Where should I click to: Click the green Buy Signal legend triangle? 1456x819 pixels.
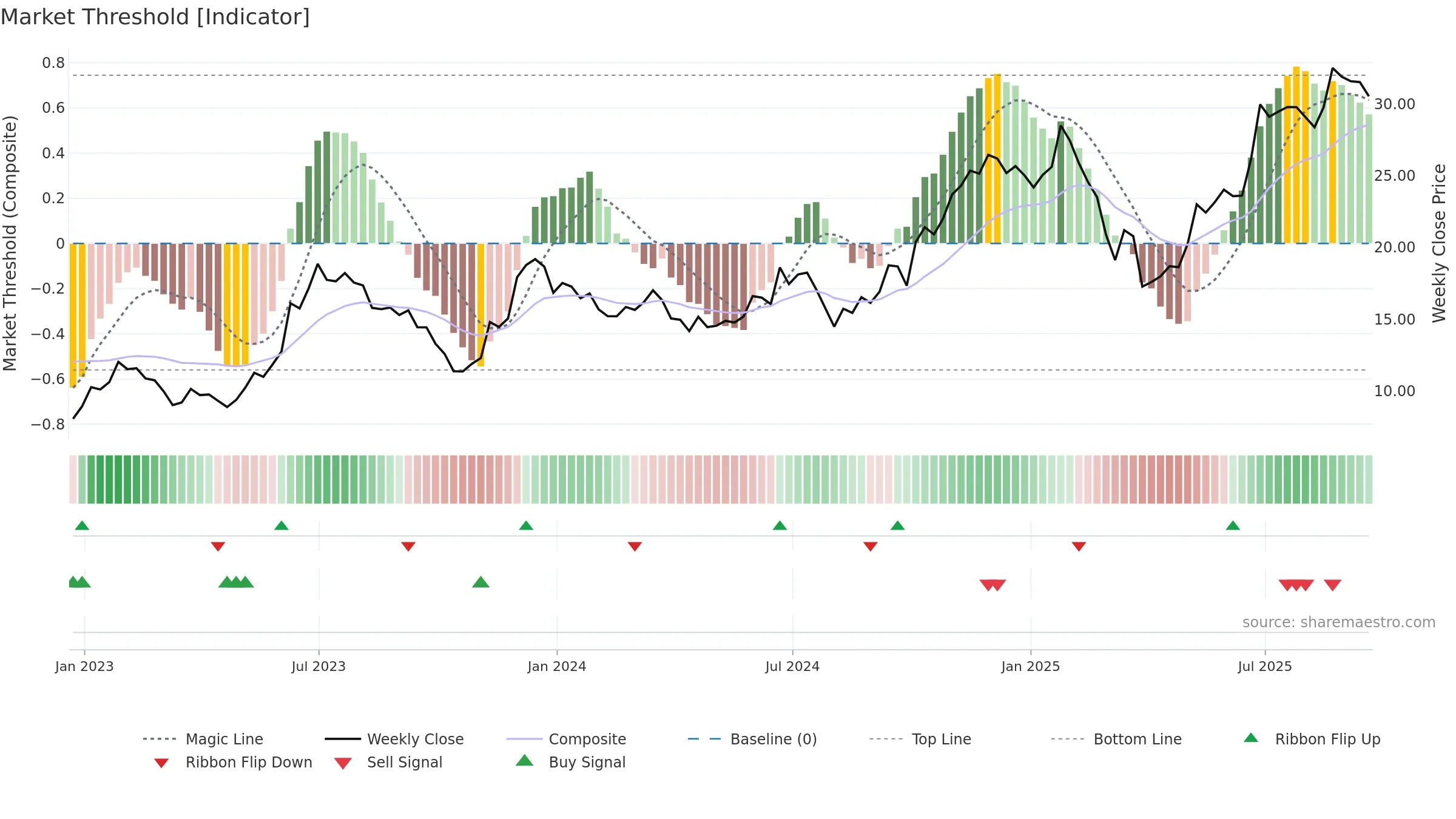(x=525, y=761)
